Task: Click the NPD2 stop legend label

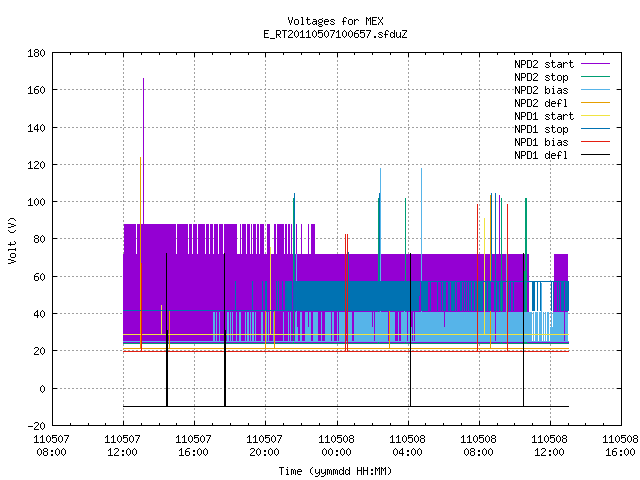Action: [x=541, y=77]
